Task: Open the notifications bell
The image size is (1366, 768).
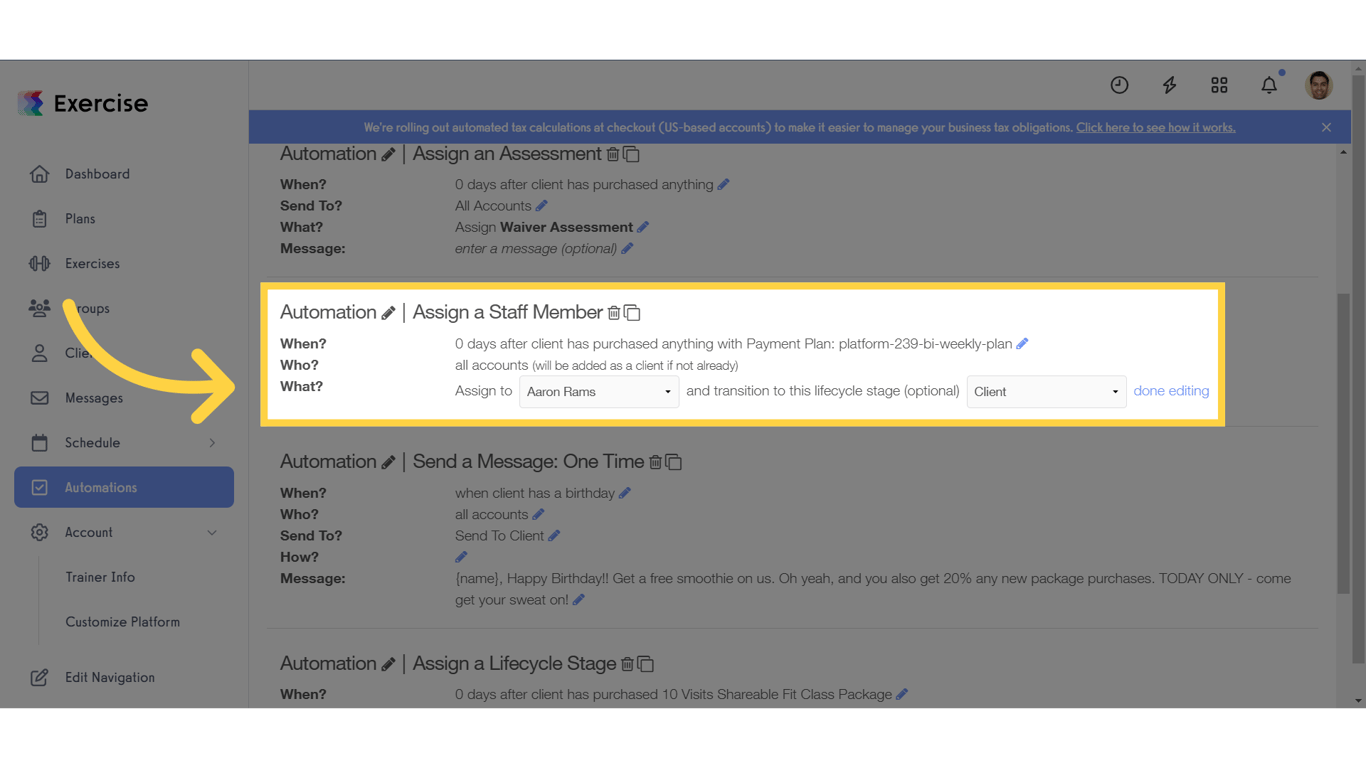Action: (x=1269, y=85)
